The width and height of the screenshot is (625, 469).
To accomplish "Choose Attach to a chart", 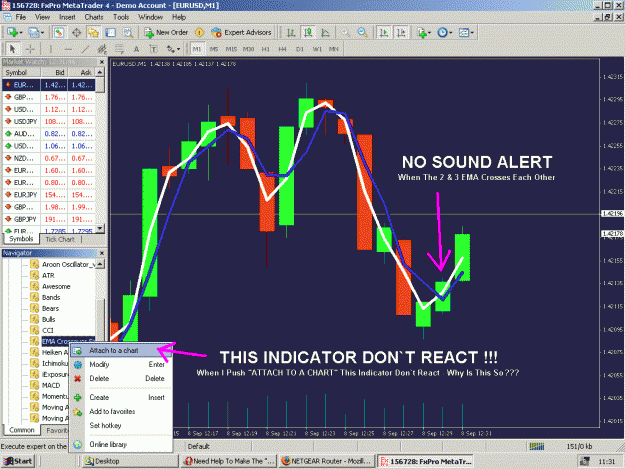I will tap(121, 351).
